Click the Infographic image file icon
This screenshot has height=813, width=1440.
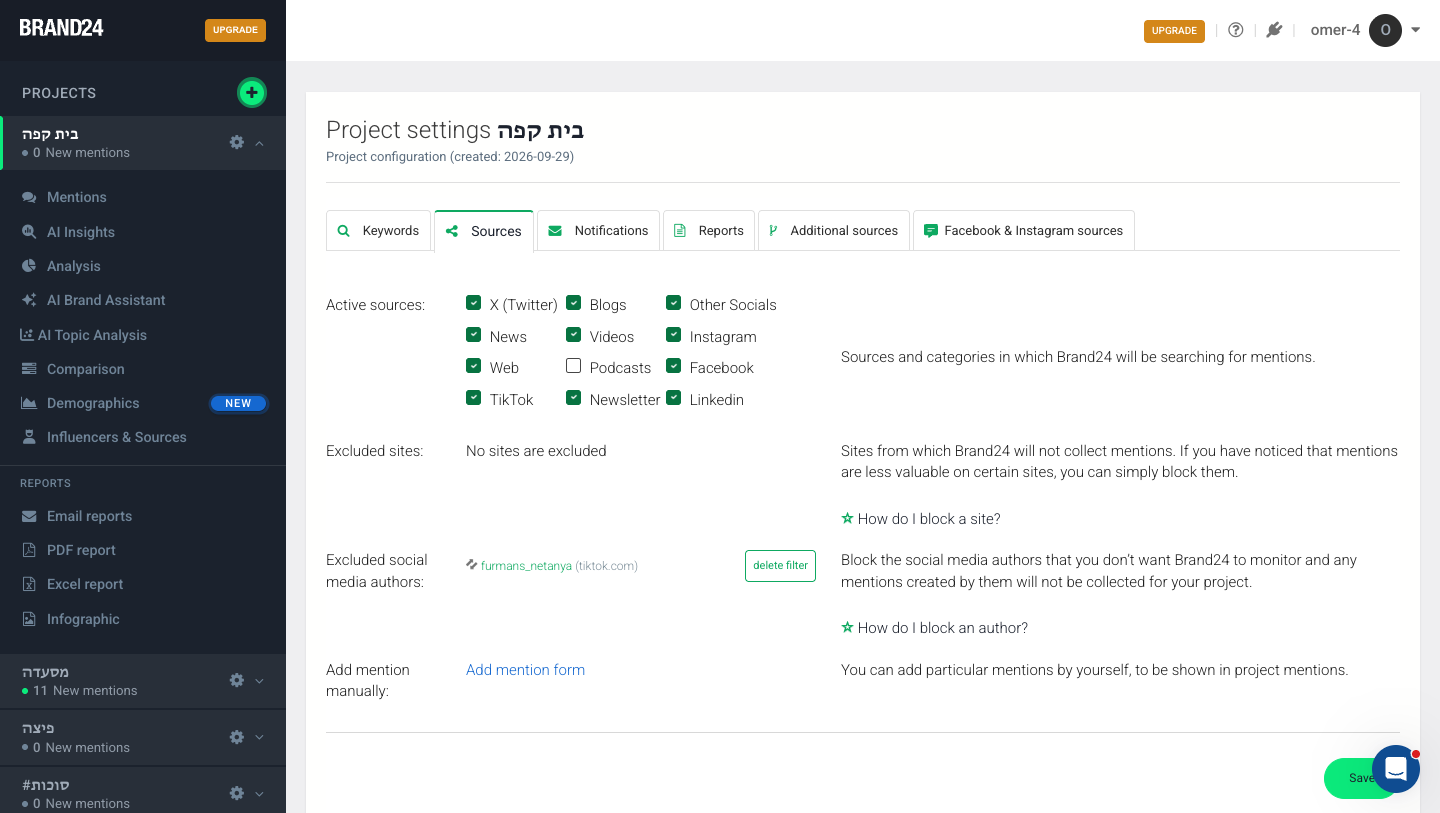pos(29,619)
